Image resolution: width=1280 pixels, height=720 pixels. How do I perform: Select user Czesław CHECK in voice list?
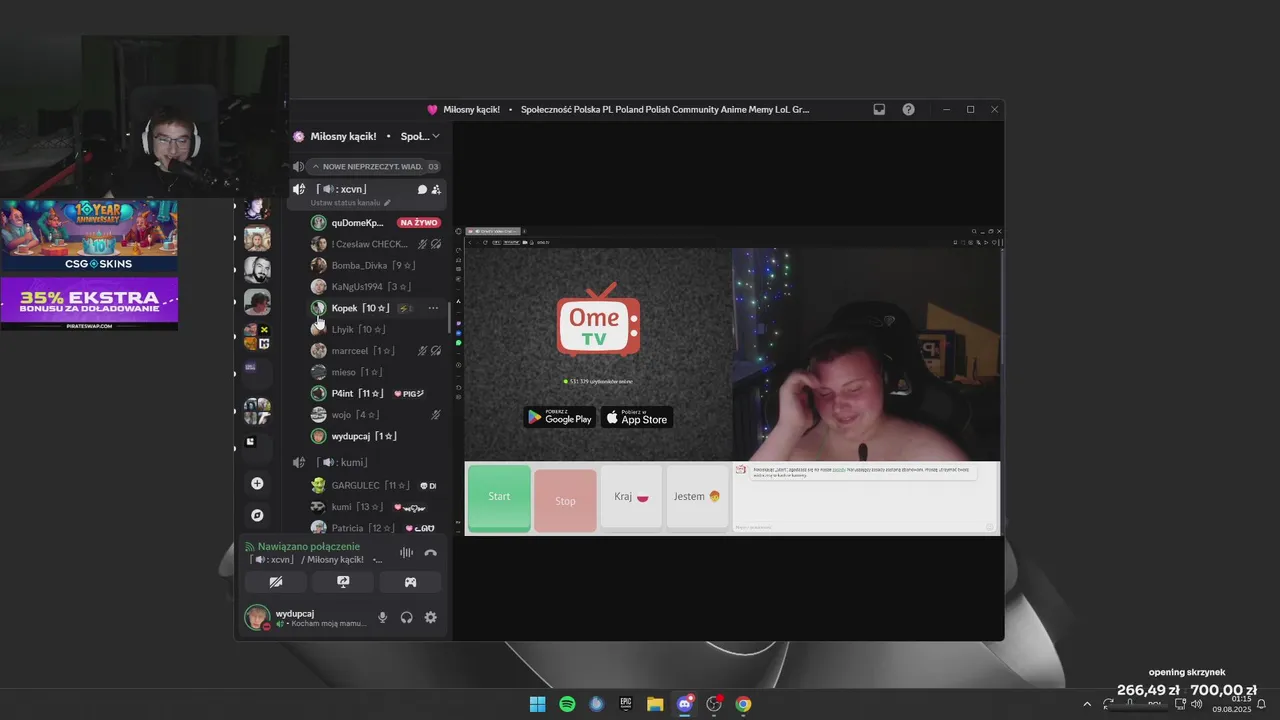pos(369,244)
